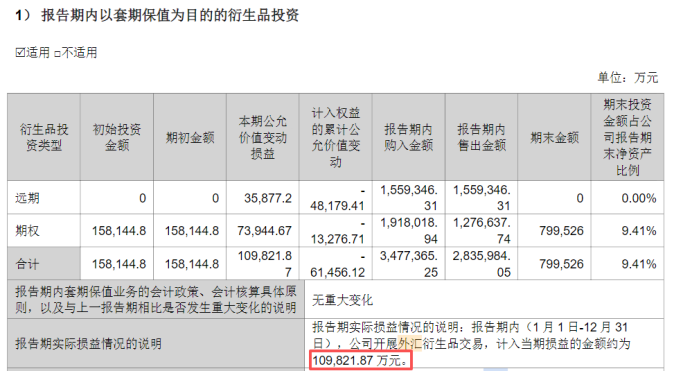This screenshot has height=371, width=693.
Task: Click the unit label 单位：万元
Action: point(628,78)
